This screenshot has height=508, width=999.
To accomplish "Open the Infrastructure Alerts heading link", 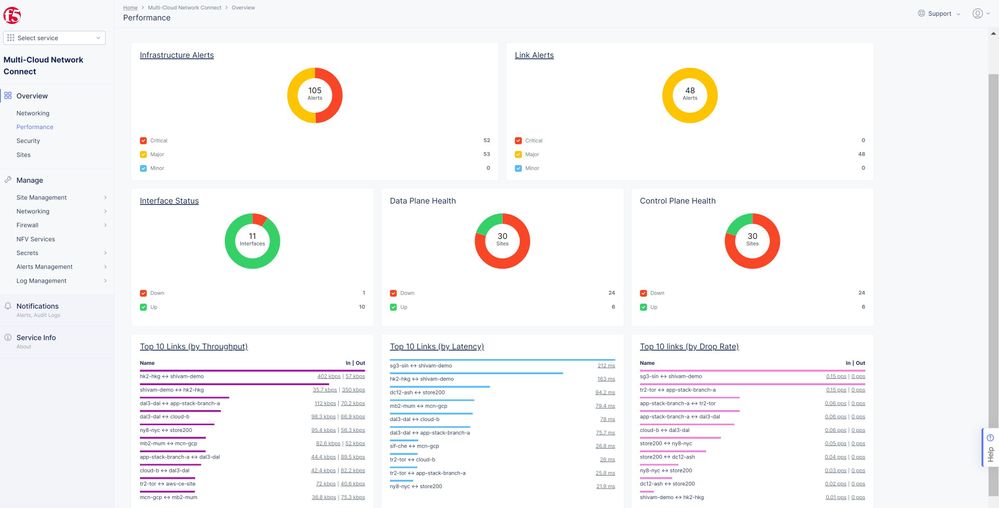I will coord(176,55).
